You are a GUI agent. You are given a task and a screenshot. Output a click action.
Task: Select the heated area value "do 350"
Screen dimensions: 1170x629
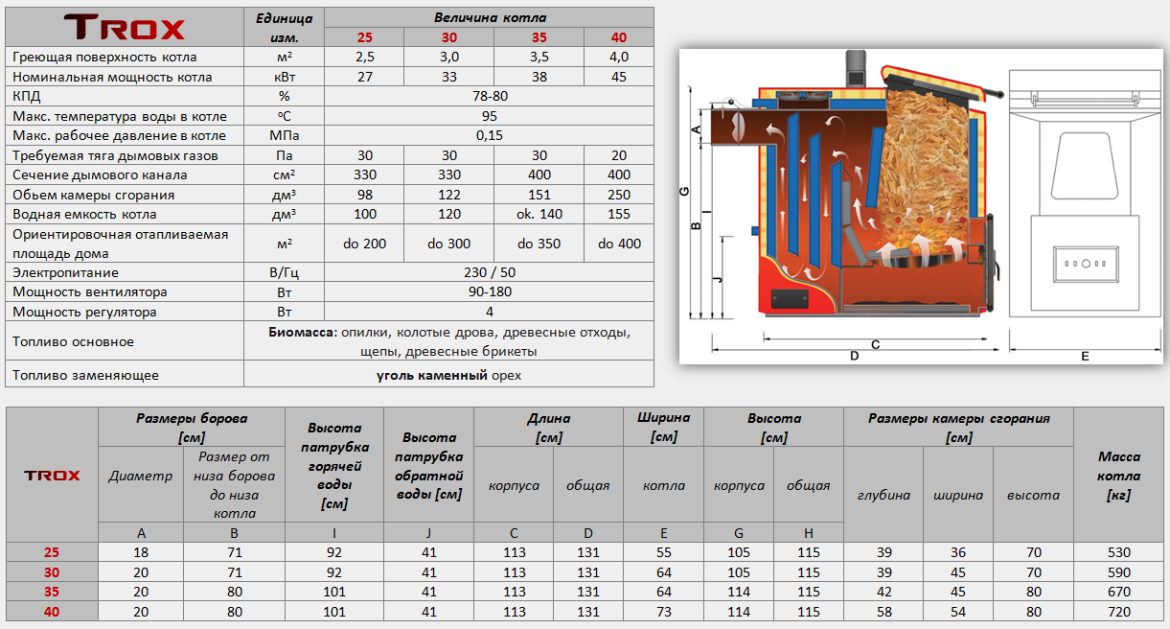[x=539, y=244]
